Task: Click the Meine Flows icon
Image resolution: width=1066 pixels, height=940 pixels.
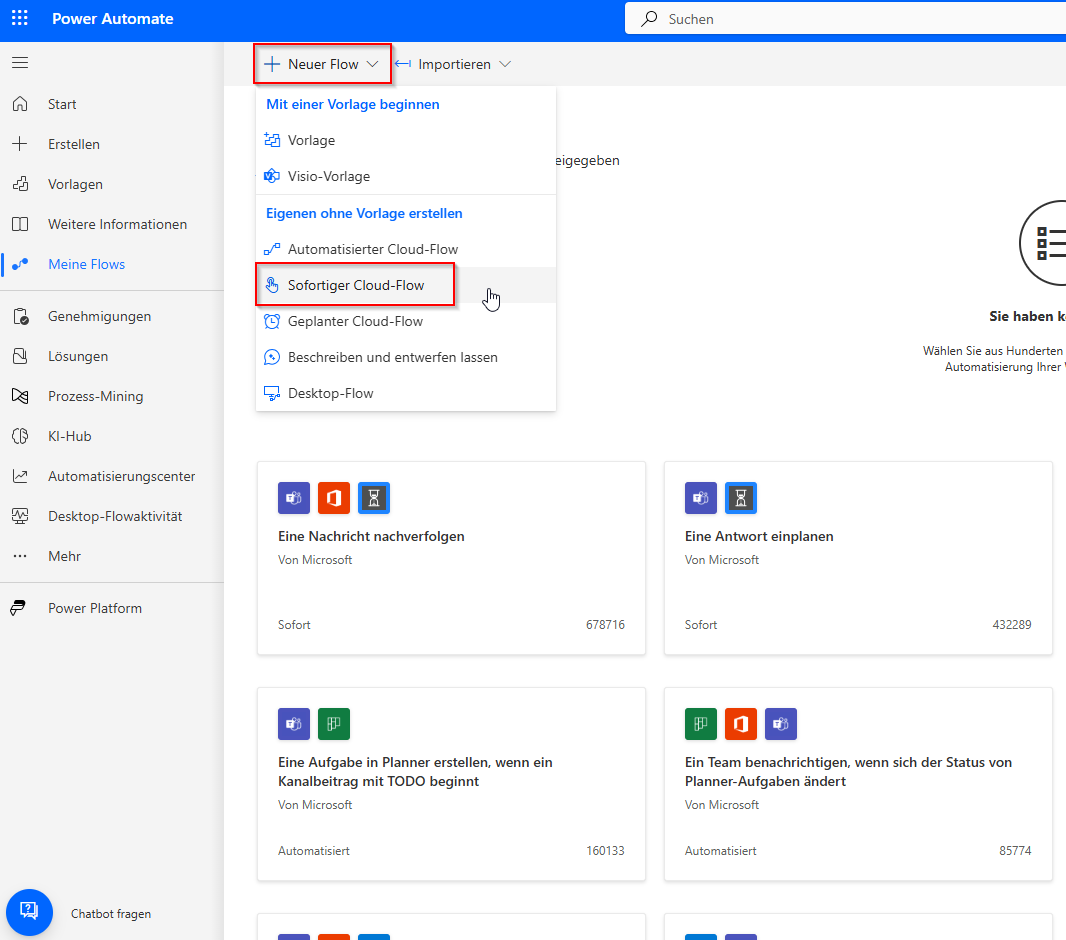Action: coord(20,264)
